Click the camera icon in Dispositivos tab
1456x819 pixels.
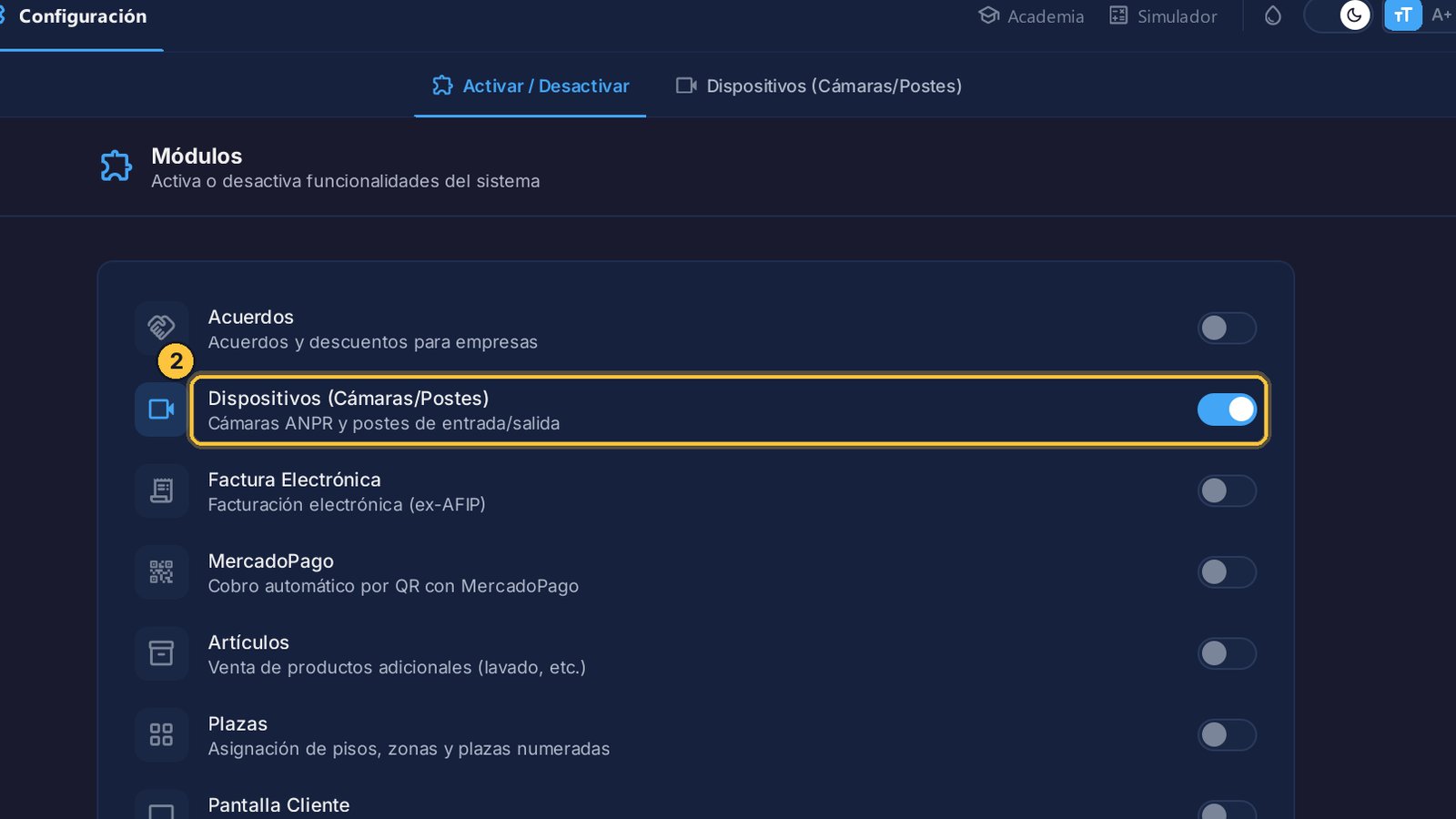(686, 86)
